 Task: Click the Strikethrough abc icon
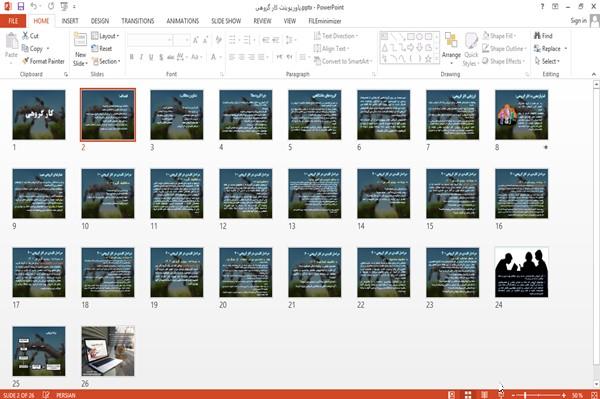click(x=171, y=57)
